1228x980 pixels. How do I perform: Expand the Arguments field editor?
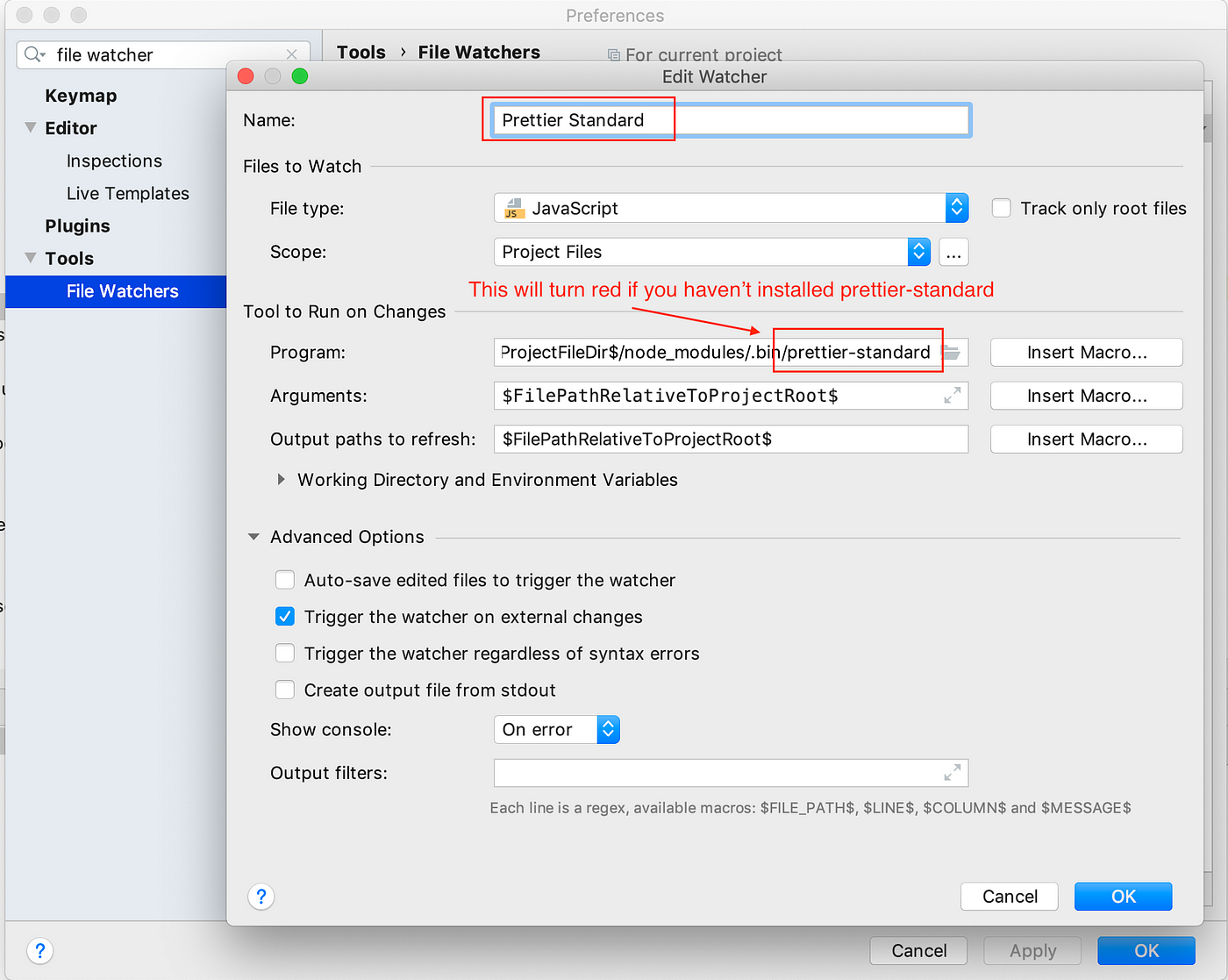point(953,396)
